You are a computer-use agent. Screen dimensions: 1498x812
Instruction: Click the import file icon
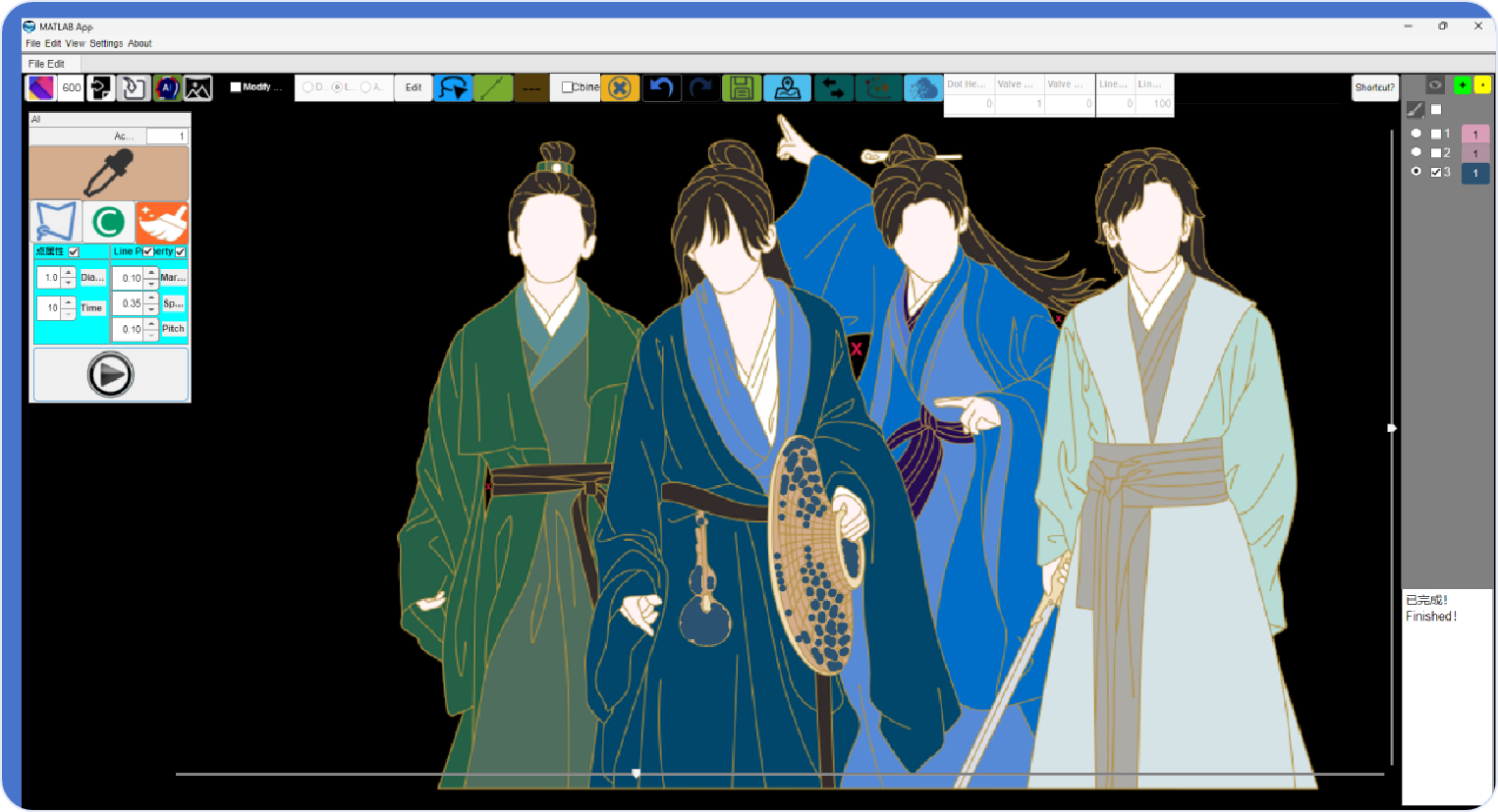pyautogui.click(x=101, y=88)
